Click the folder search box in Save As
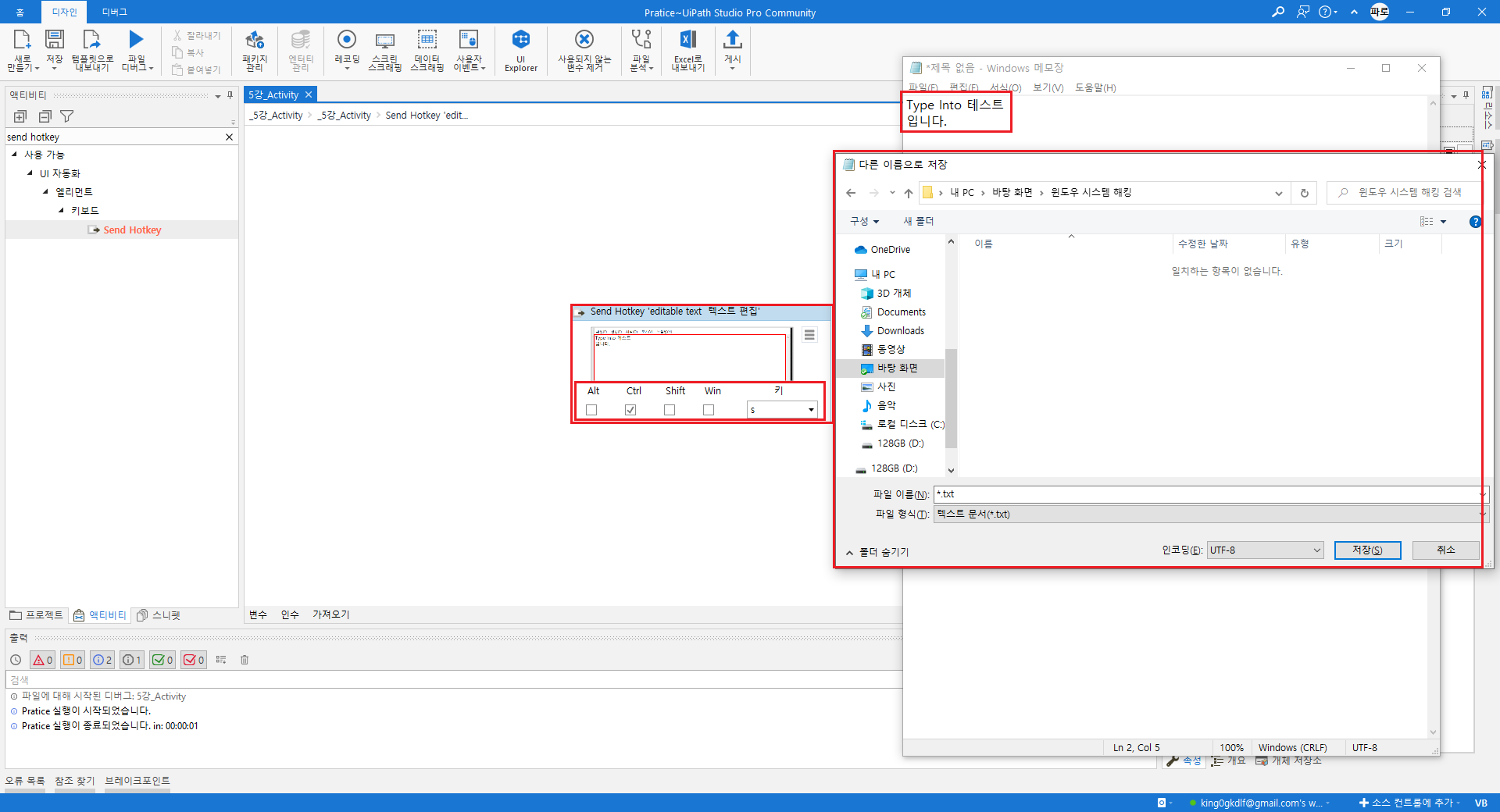 tap(1405, 193)
